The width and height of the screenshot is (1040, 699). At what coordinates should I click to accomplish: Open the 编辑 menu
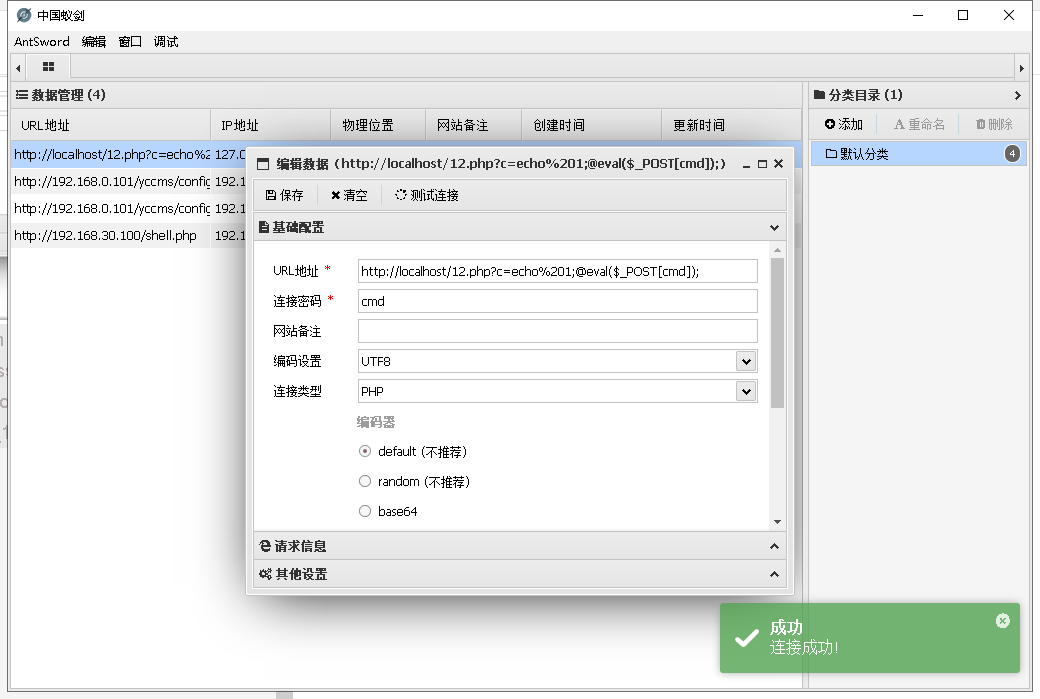pyautogui.click(x=94, y=42)
